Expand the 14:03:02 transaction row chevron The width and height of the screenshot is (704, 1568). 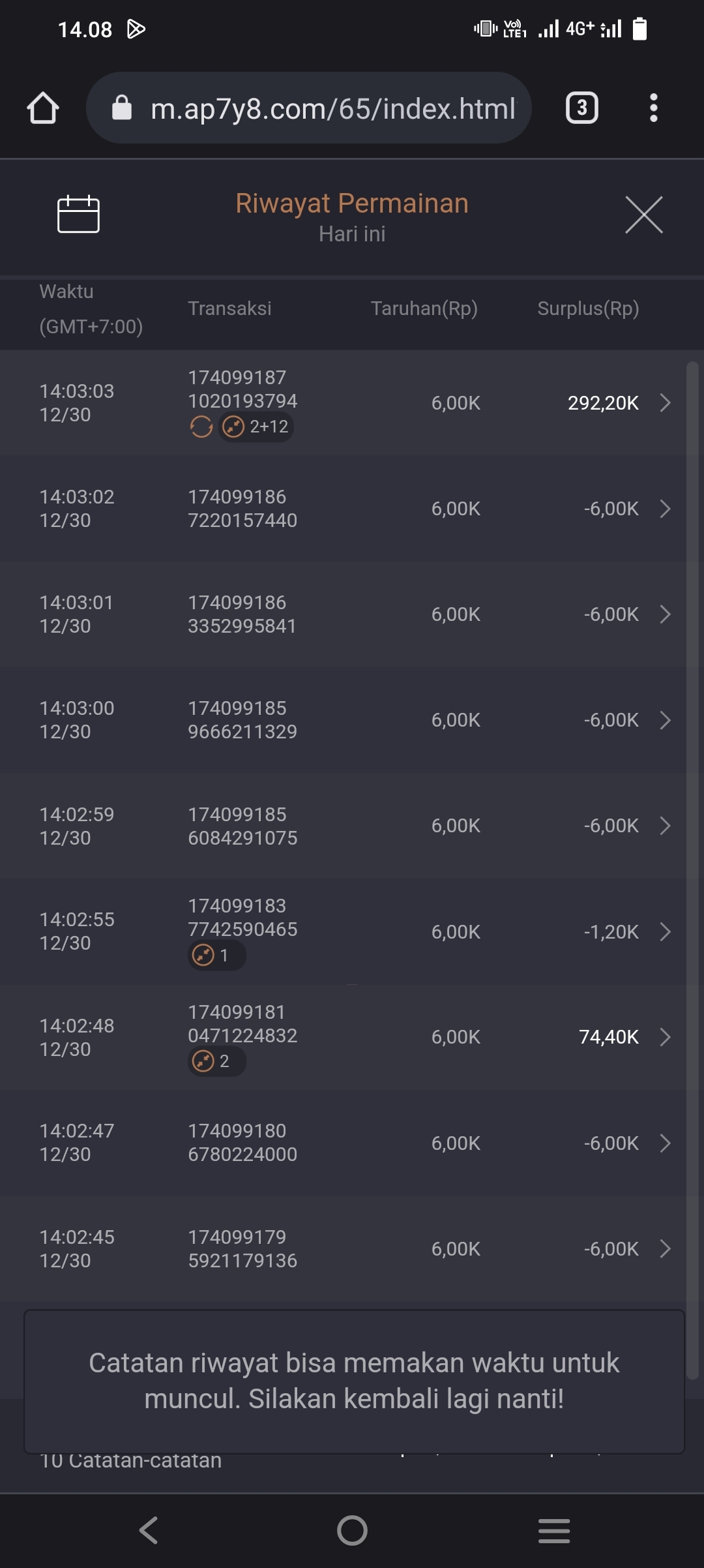tap(665, 509)
